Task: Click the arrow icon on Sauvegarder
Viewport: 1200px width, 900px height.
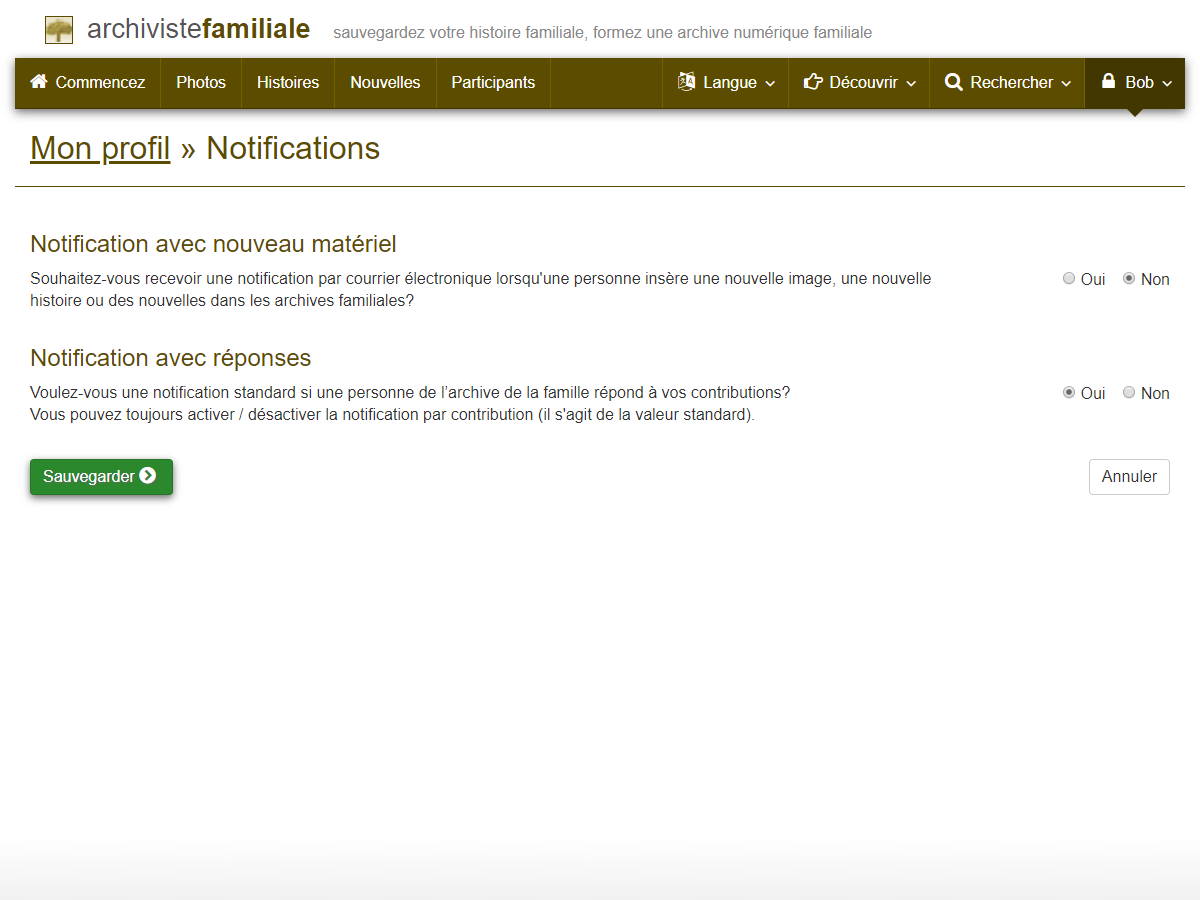Action: tap(148, 476)
